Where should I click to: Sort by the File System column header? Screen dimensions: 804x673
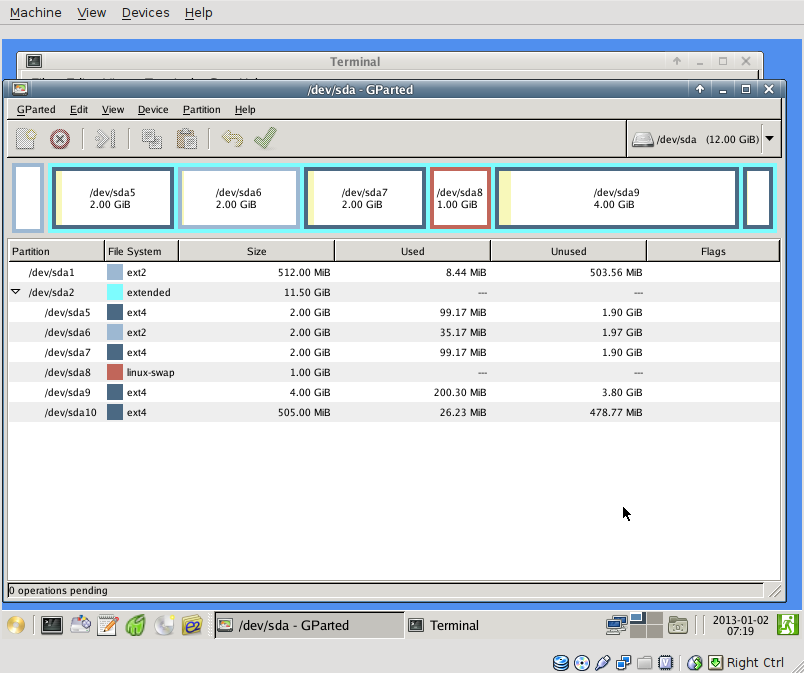pos(142,251)
